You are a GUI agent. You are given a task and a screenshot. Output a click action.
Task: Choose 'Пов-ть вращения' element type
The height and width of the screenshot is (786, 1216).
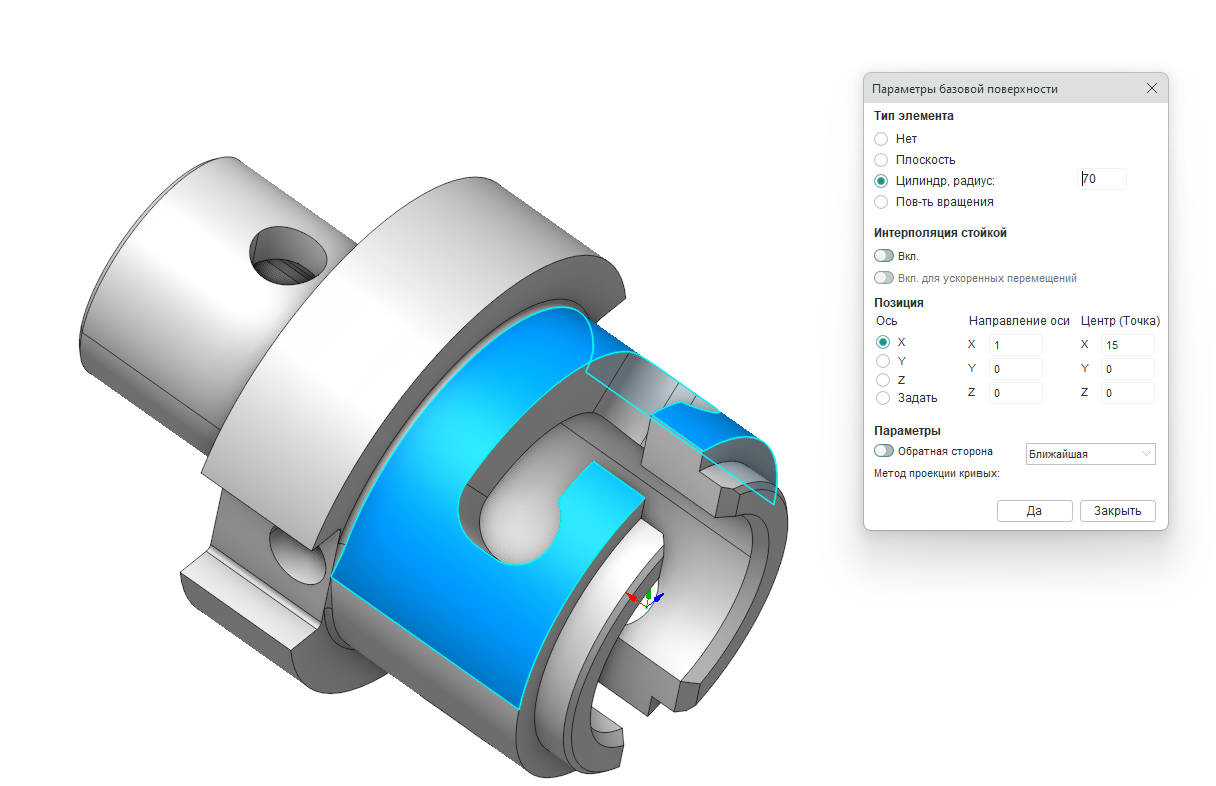[x=881, y=202]
